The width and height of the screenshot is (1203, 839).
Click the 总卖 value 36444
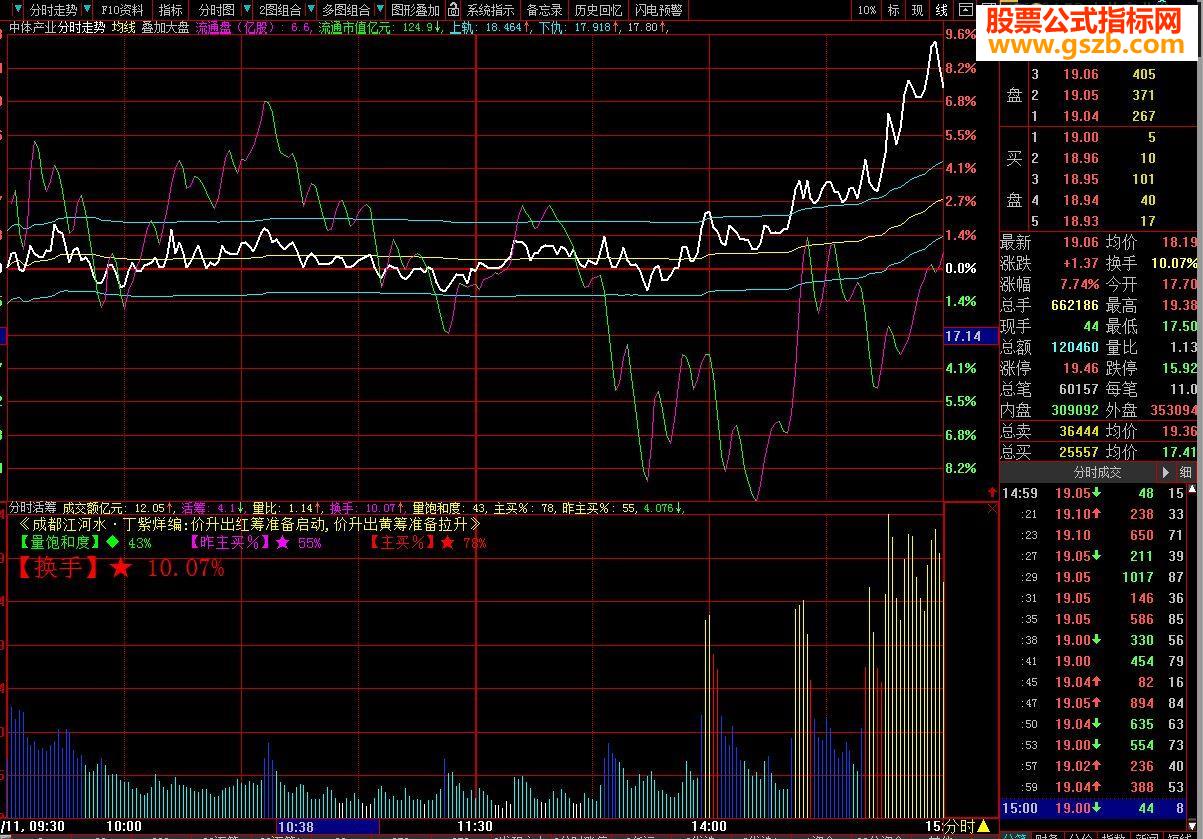1077,431
